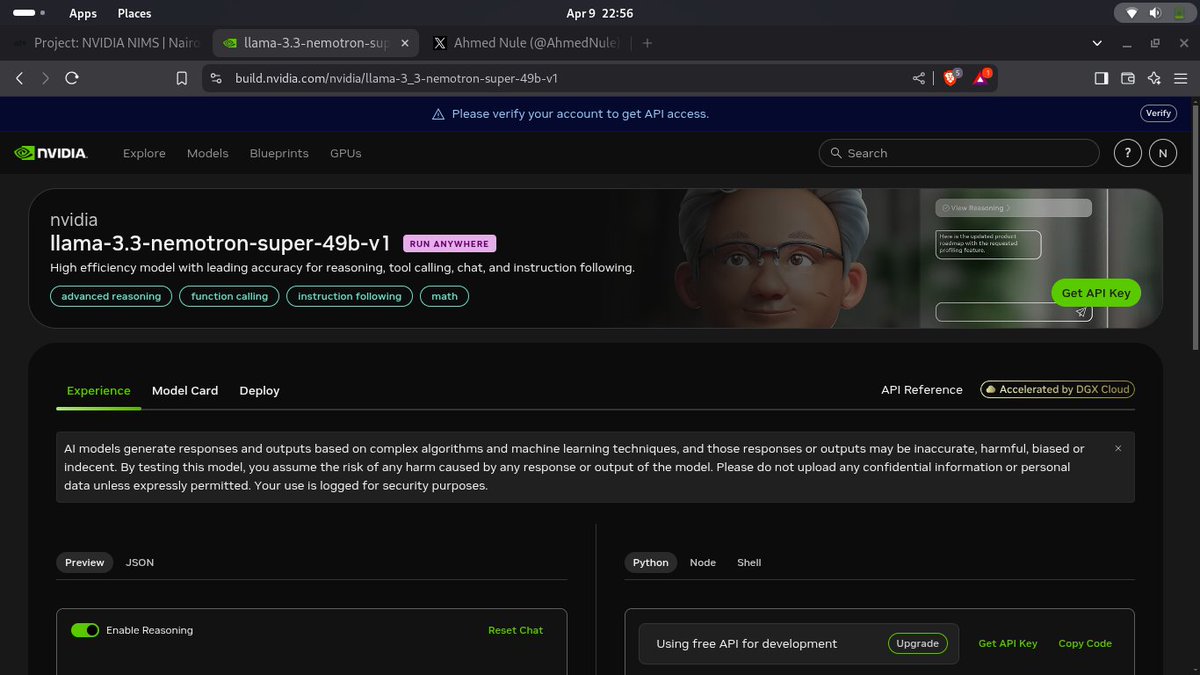Go back using the browser back arrow
Image resolution: width=1200 pixels, height=675 pixels.
(x=20, y=78)
